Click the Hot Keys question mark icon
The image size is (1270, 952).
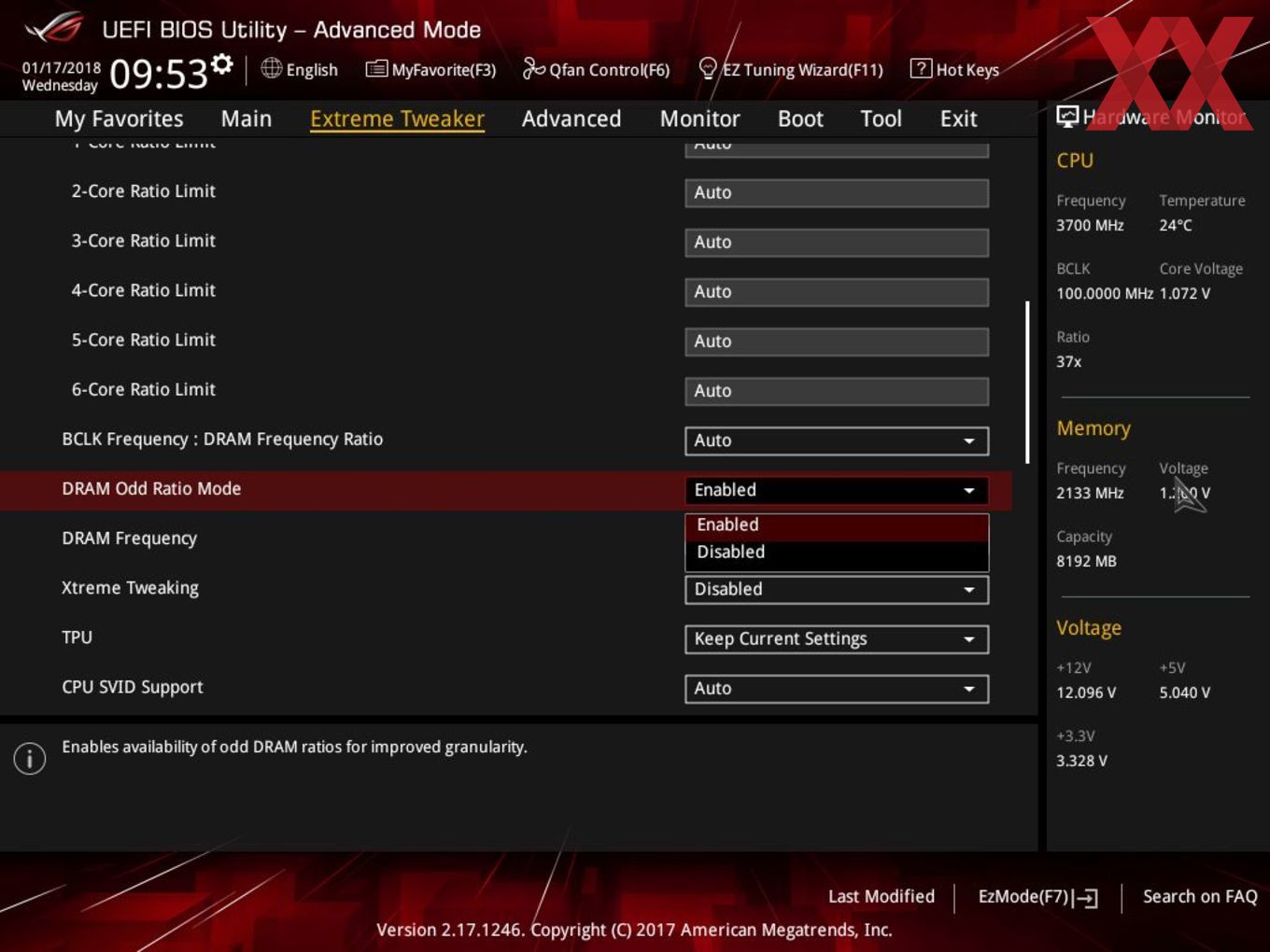(921, 68)
